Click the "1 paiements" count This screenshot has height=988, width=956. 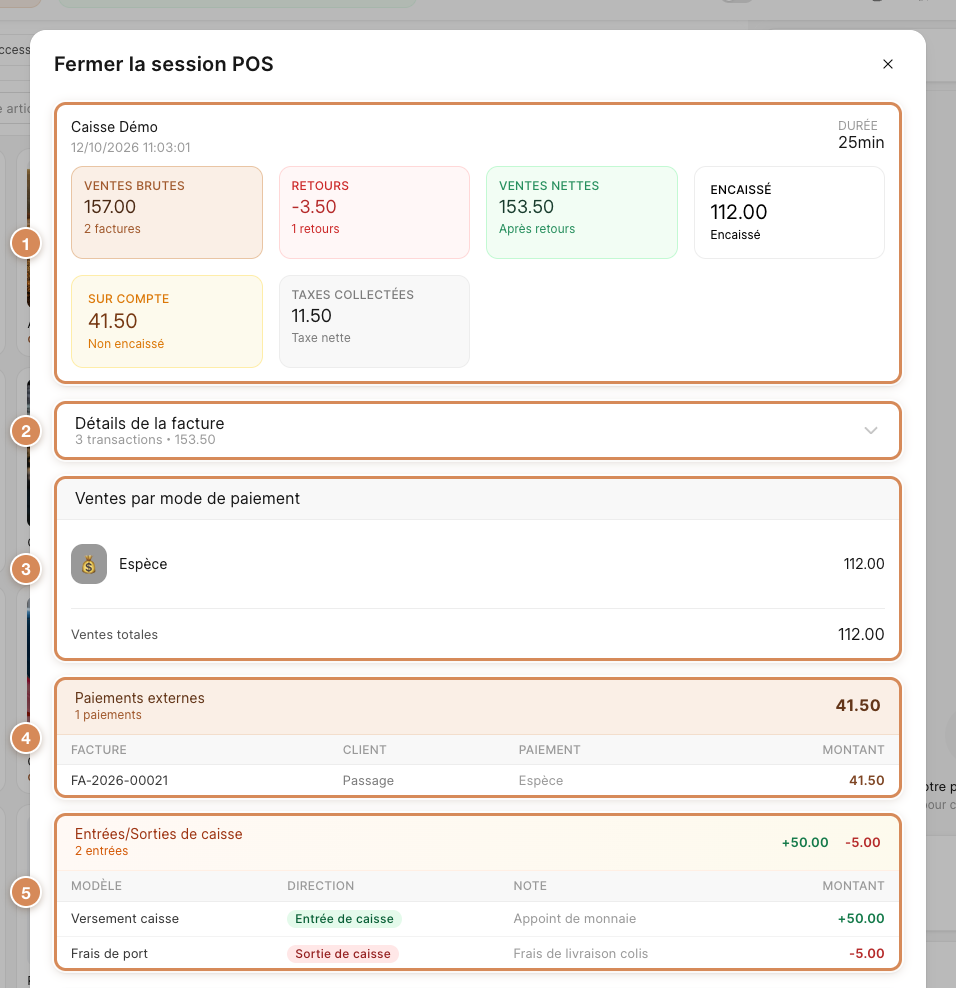coord(108,715)
